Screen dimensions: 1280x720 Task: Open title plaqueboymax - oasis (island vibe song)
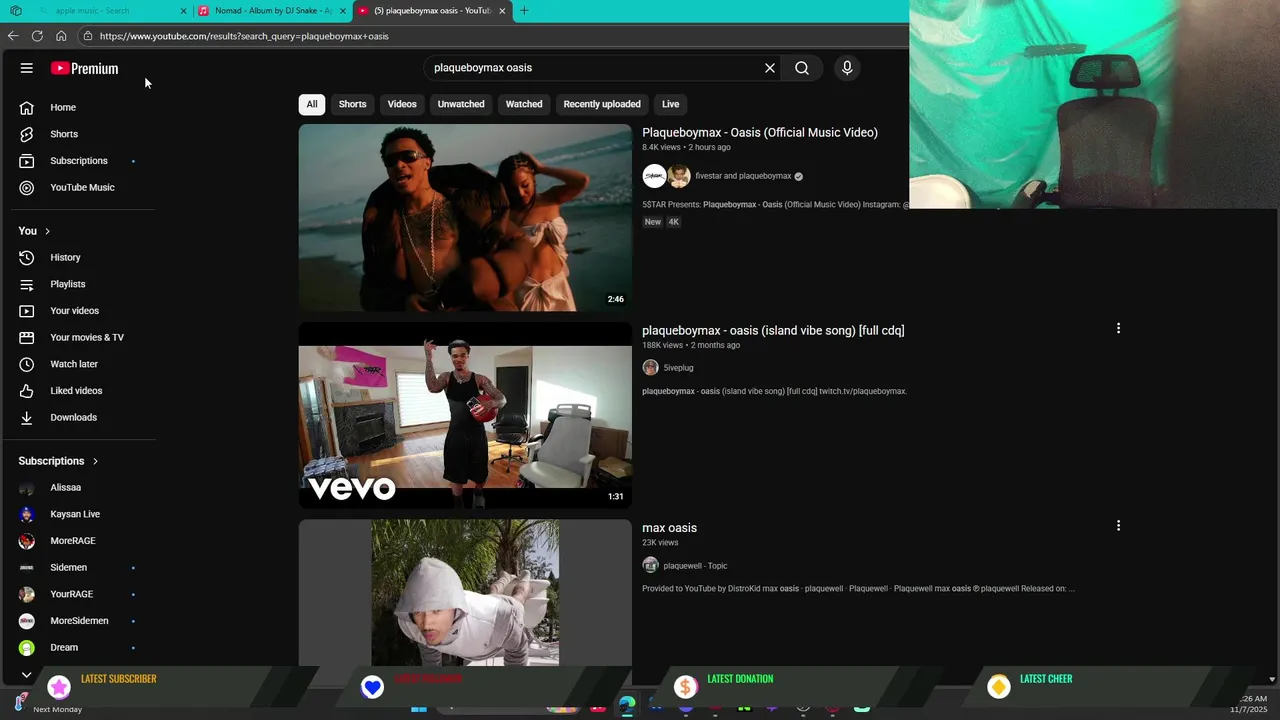pos(773,330)
